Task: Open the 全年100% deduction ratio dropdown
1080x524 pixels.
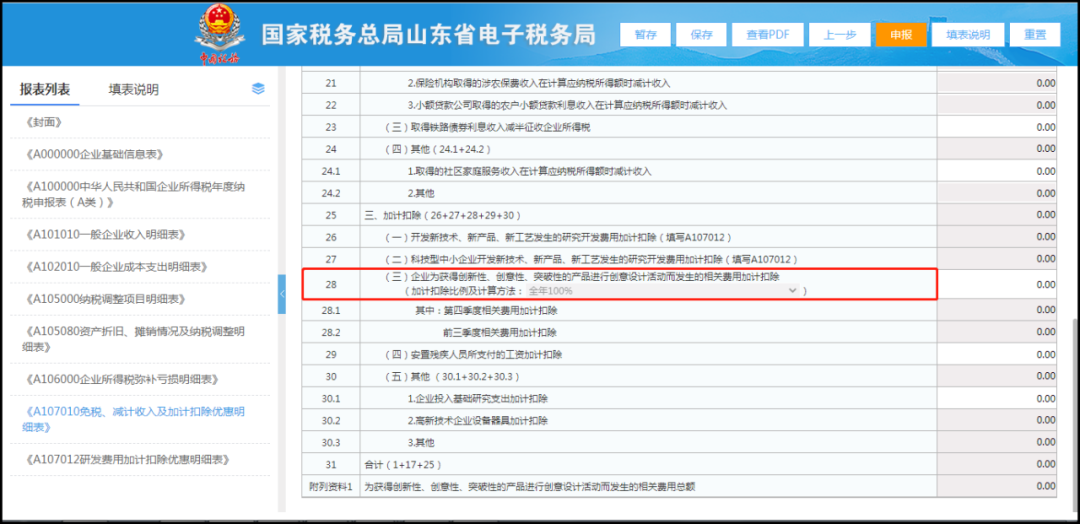Action: pos(663,291)
